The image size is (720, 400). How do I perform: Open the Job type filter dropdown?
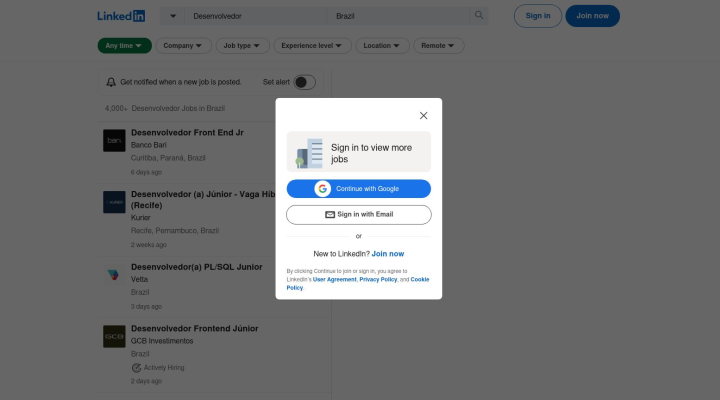tap(242, 45)
